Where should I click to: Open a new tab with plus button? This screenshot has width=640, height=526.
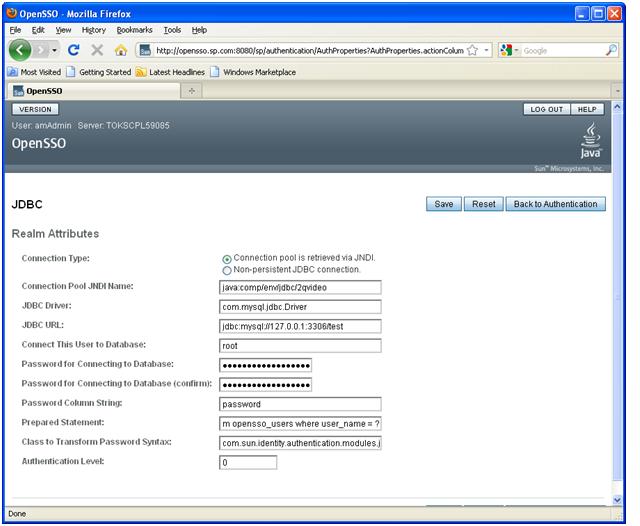[191, 91]
